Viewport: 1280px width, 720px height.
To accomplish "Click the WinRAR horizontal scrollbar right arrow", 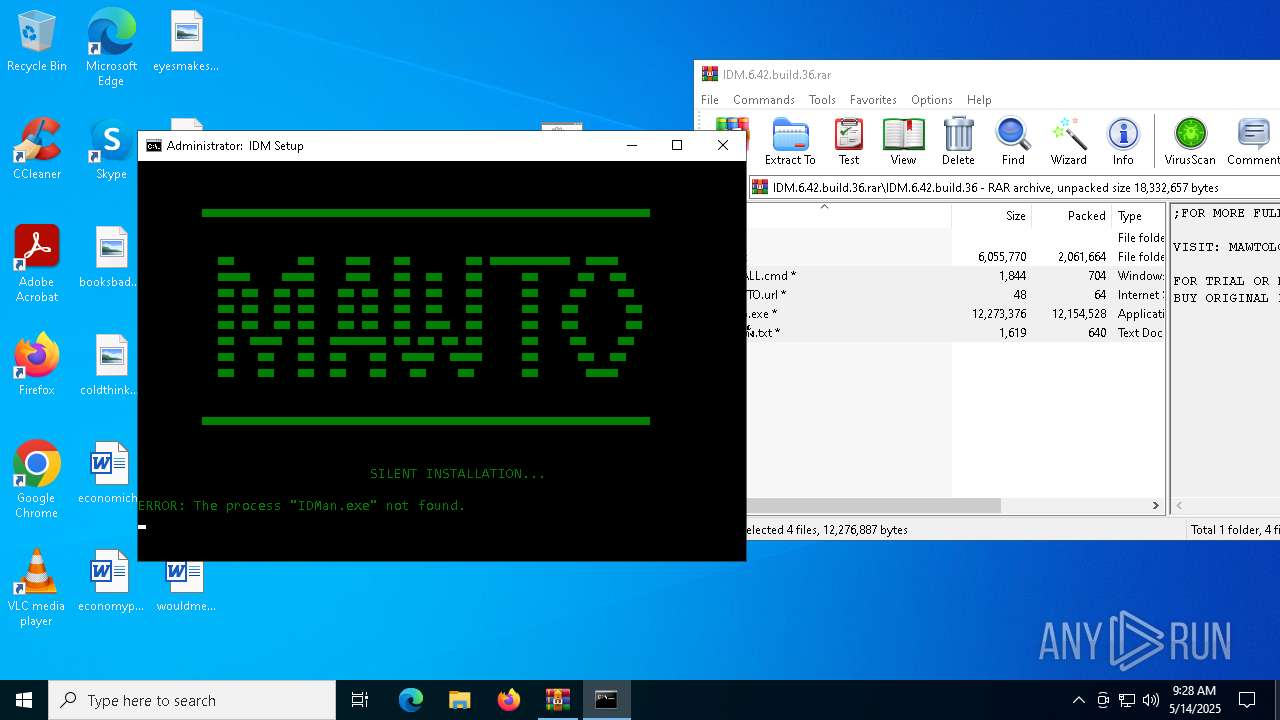I will coord(1156,506).
